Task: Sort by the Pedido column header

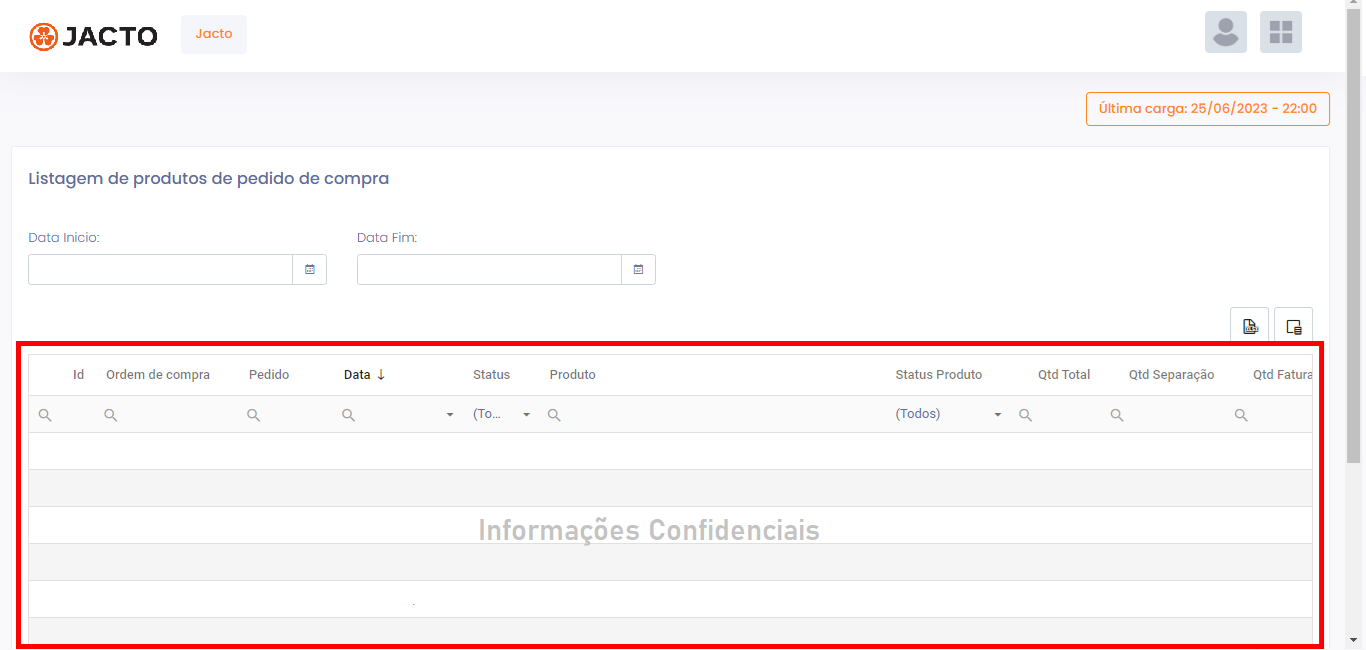Action: 269,375
